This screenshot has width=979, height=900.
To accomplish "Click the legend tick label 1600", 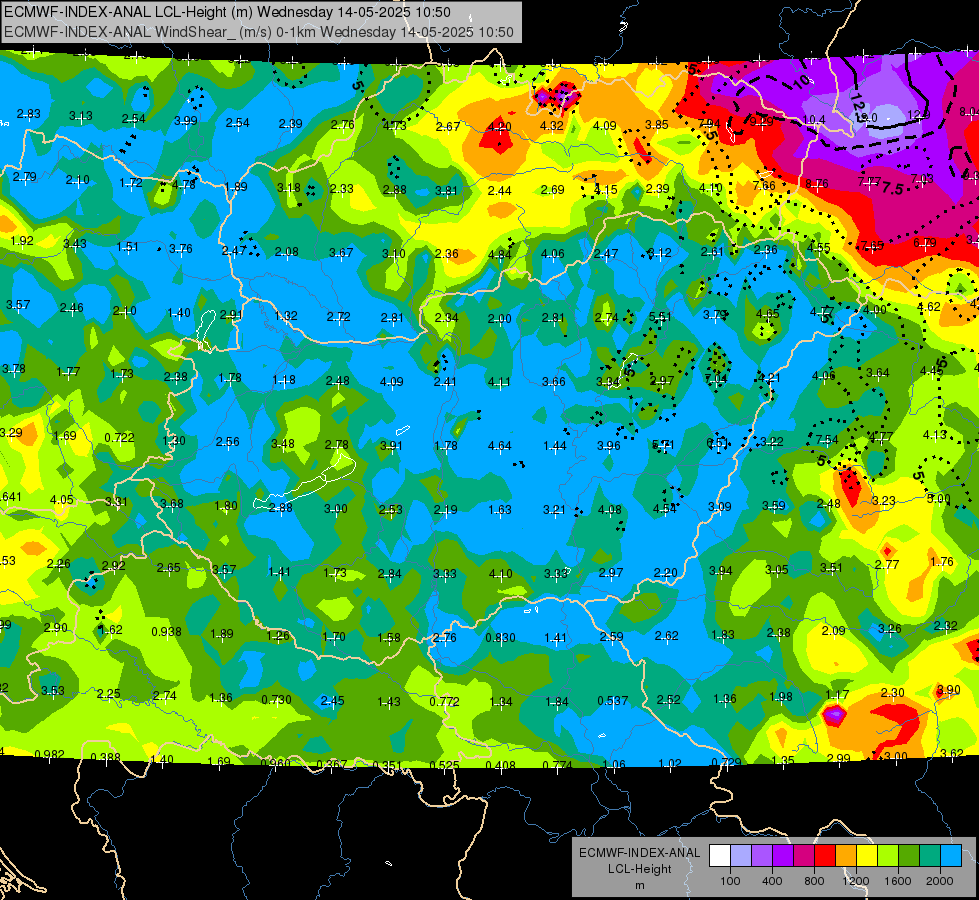I will click(x=898, y=881).
